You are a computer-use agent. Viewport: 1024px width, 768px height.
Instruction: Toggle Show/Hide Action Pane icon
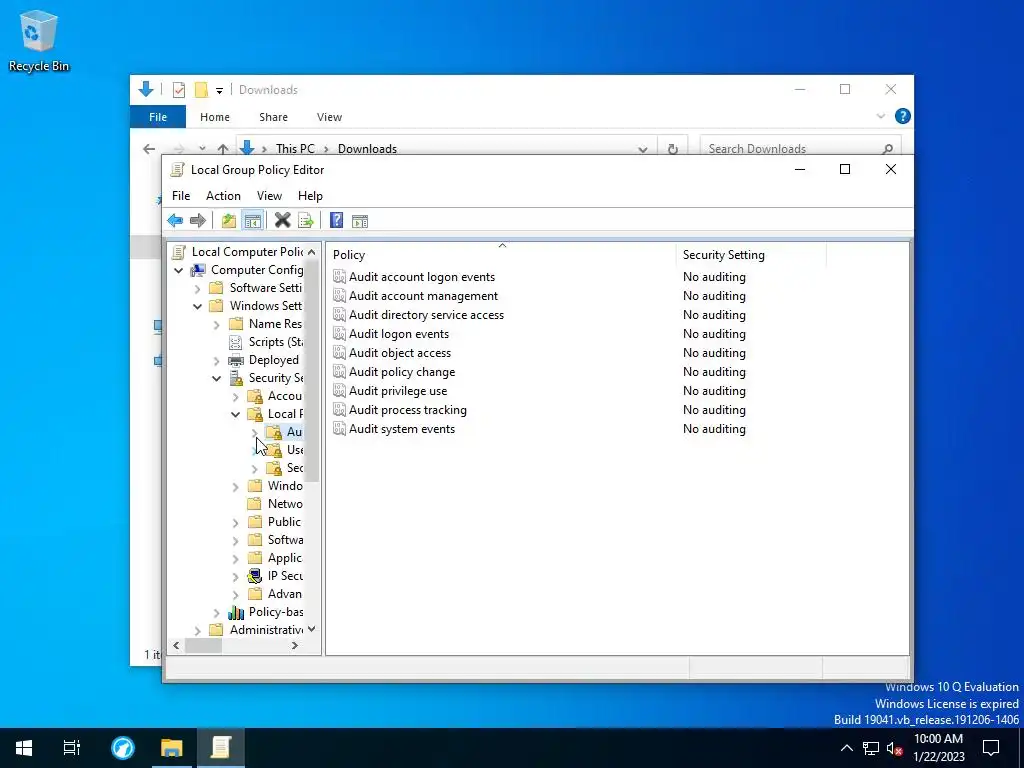pos(360,221)
